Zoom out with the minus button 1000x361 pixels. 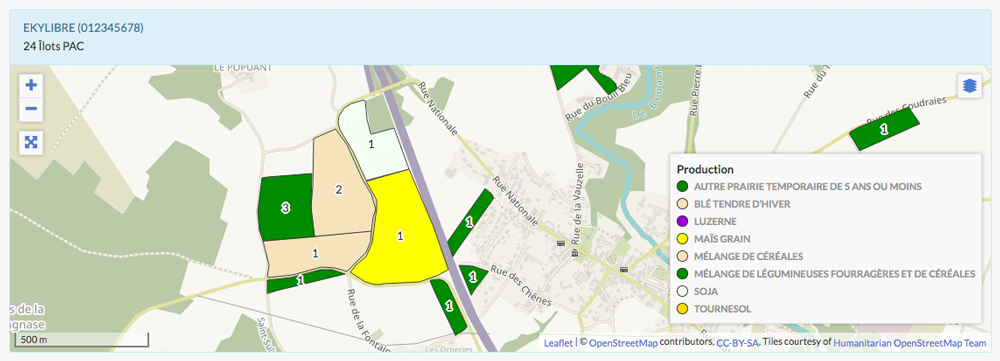coord(31,108)
